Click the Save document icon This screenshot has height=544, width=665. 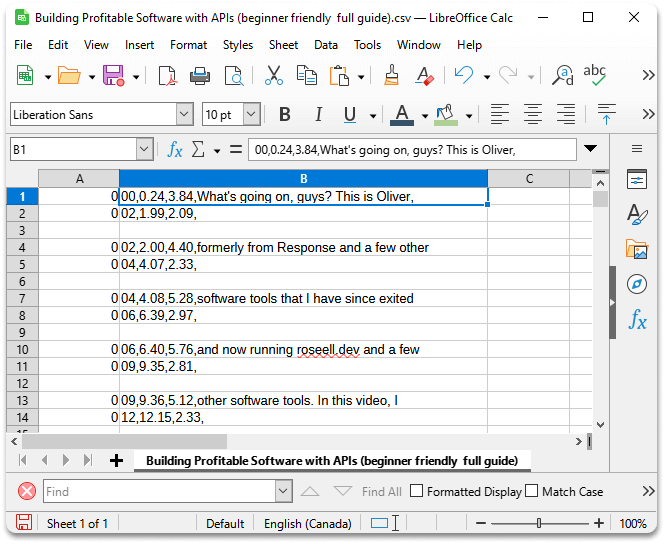tap(113, 76)
